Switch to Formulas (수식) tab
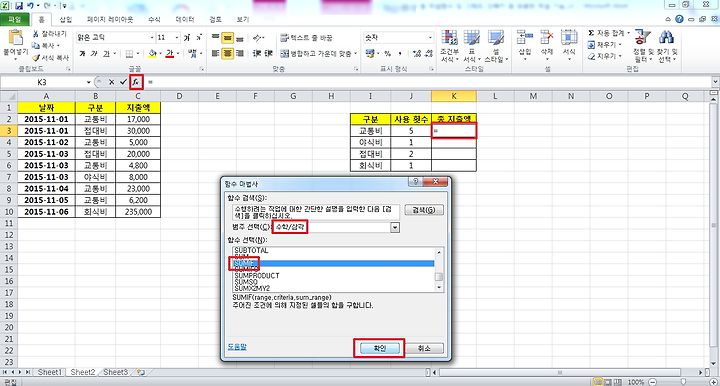Screen dimensions: 720x386 tap(154, 20)
